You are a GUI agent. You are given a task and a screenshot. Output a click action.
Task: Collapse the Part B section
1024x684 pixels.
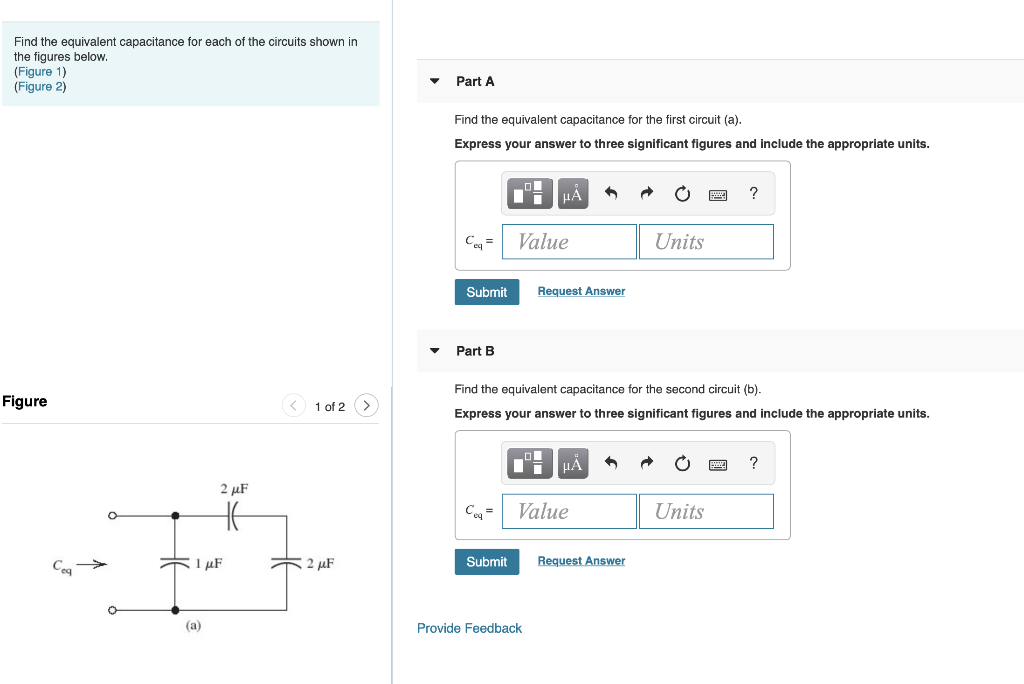[433, 350]
